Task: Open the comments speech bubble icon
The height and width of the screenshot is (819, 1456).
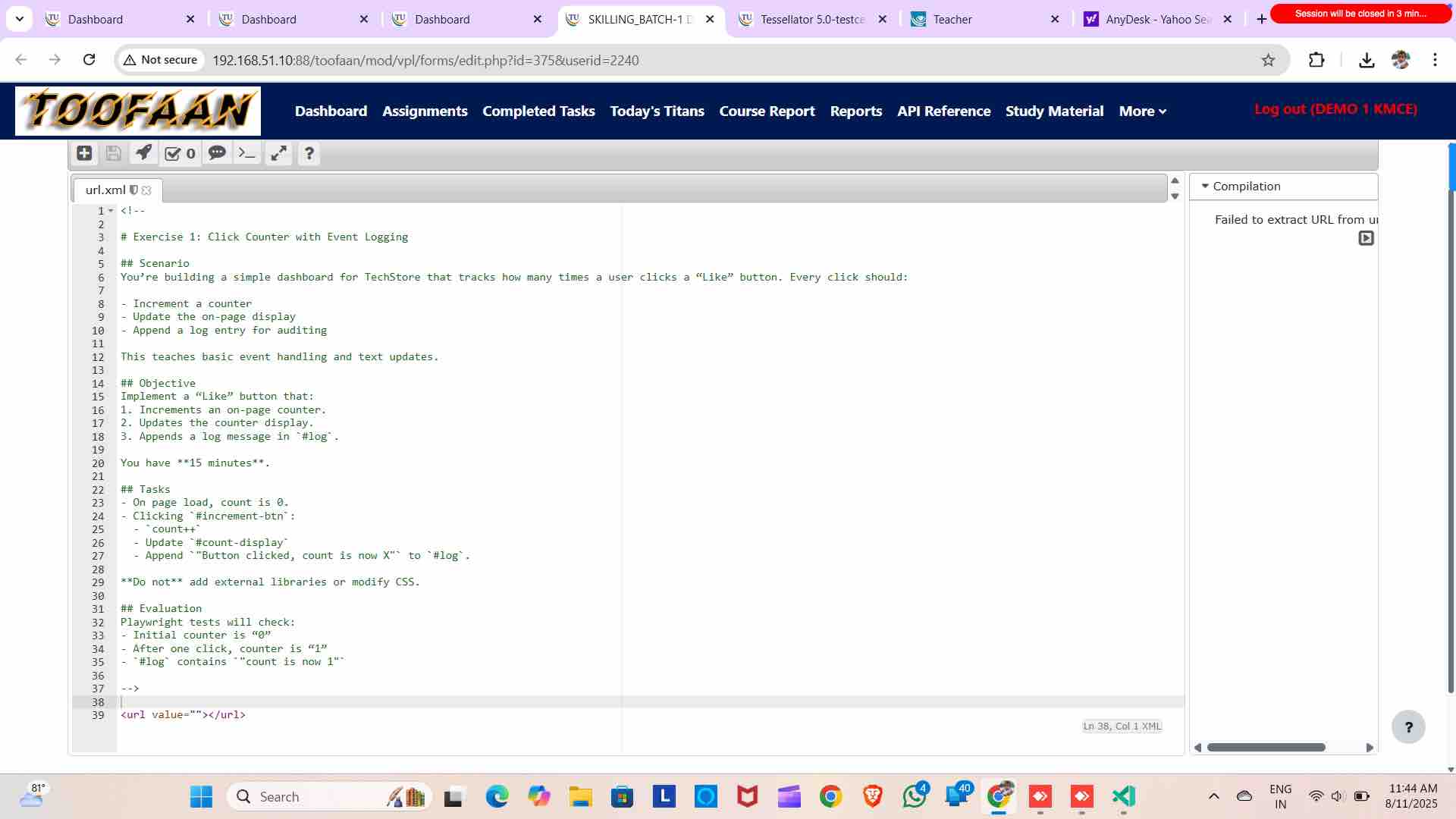Action: (x=217, y=153)
